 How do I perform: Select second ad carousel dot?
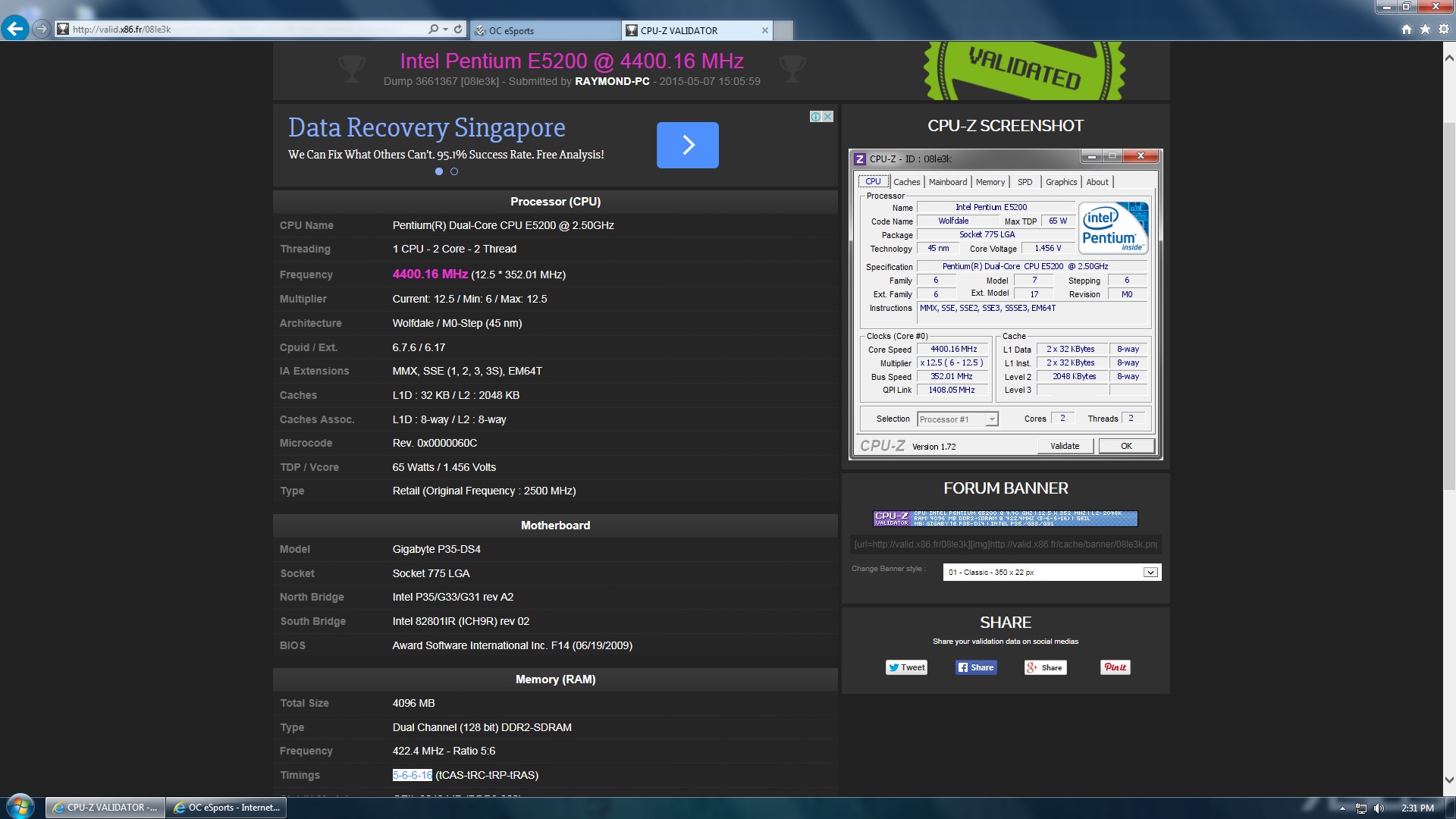click(x=454, y=171)
